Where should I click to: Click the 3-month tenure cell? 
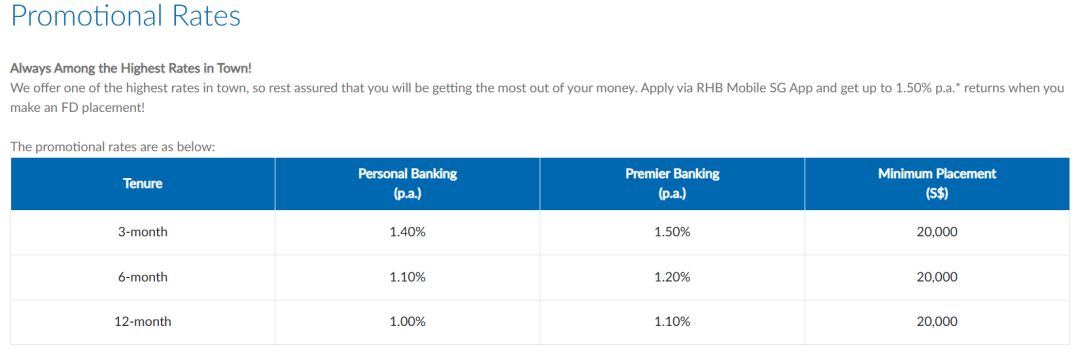(143, 232)
